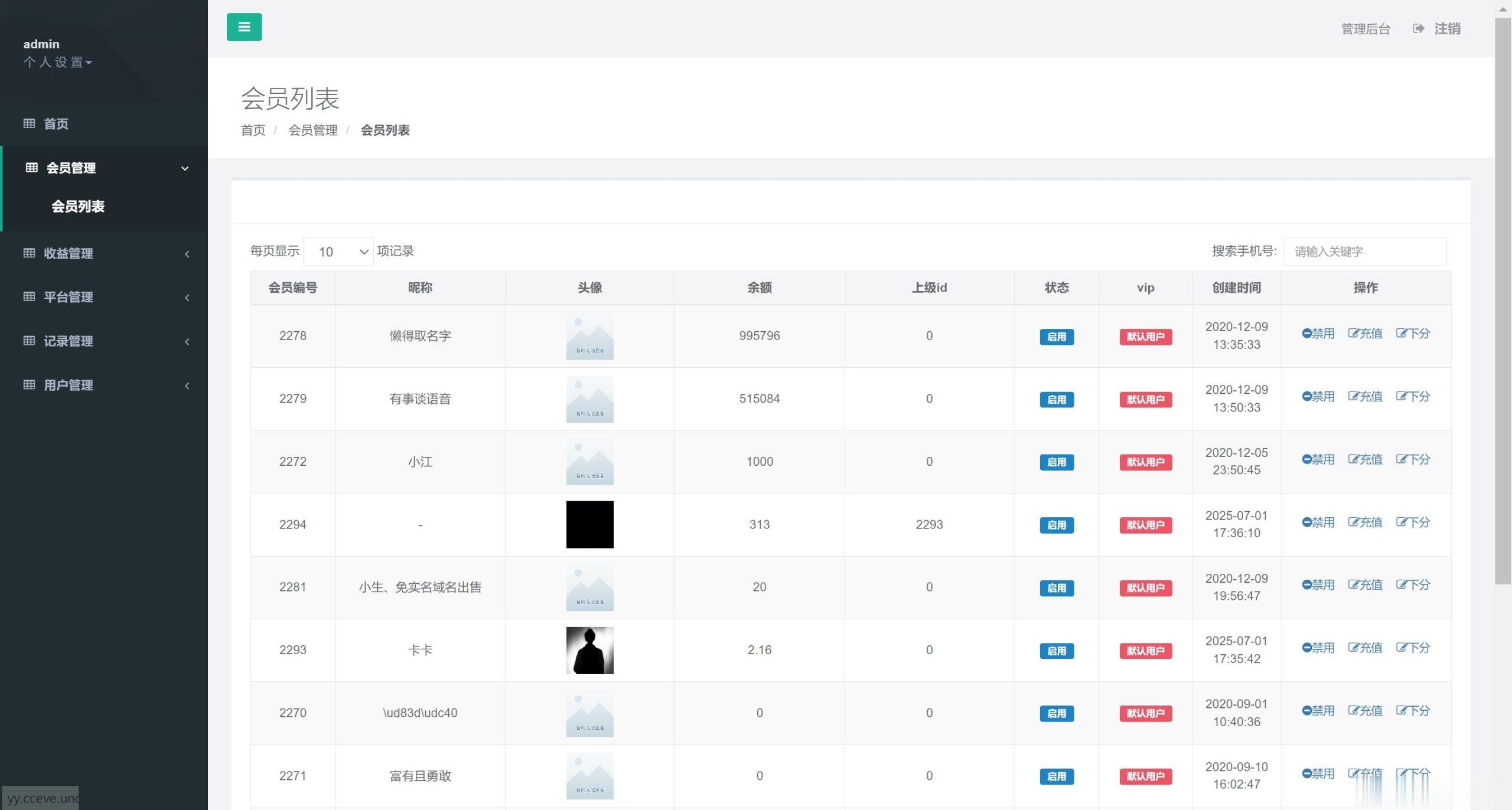Click the 下分 icon for member 2294
The width and height of the screenshot is (1512, 810).
pyautogui.click(x=1402, y=522)
